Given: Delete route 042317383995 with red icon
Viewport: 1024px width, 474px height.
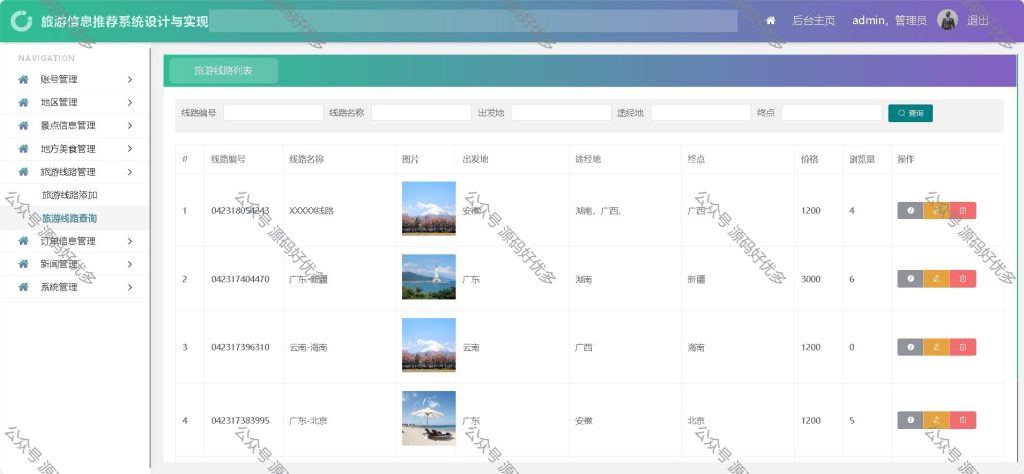Looking at the screenshot, I should [963, 420].
